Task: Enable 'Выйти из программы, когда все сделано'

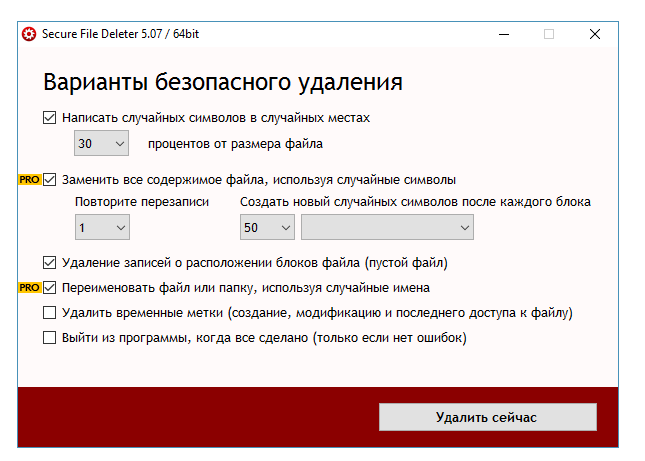Action: [49, 338]
